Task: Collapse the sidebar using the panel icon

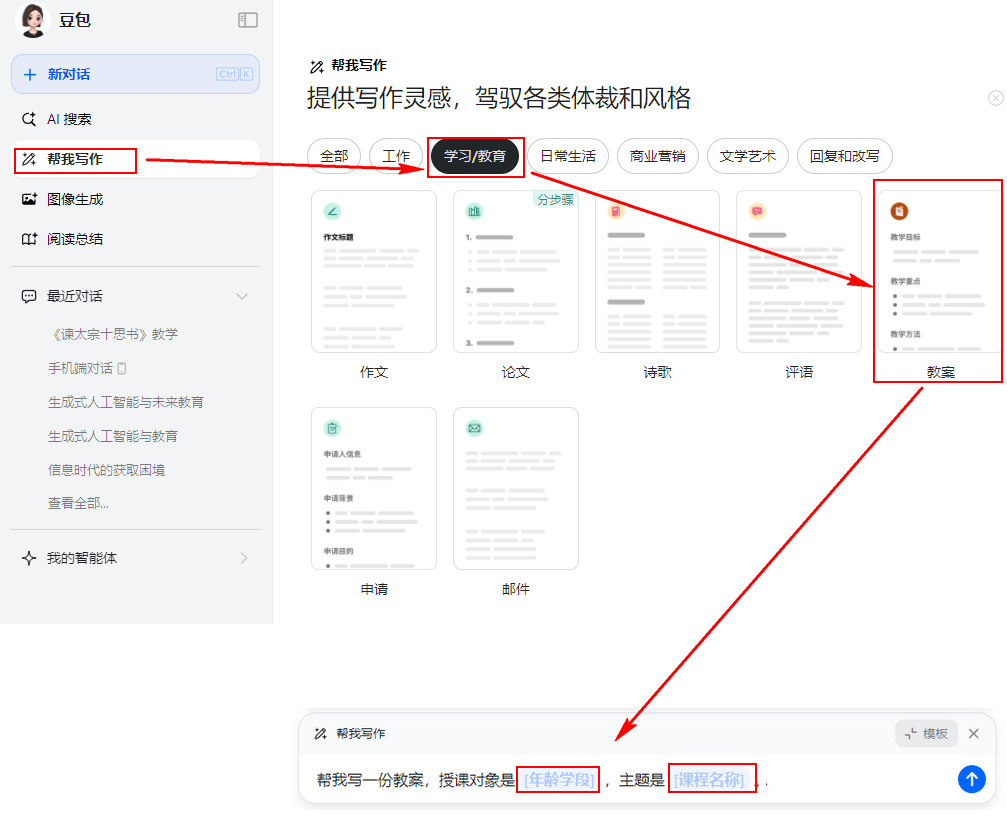Action: (247, 19)
